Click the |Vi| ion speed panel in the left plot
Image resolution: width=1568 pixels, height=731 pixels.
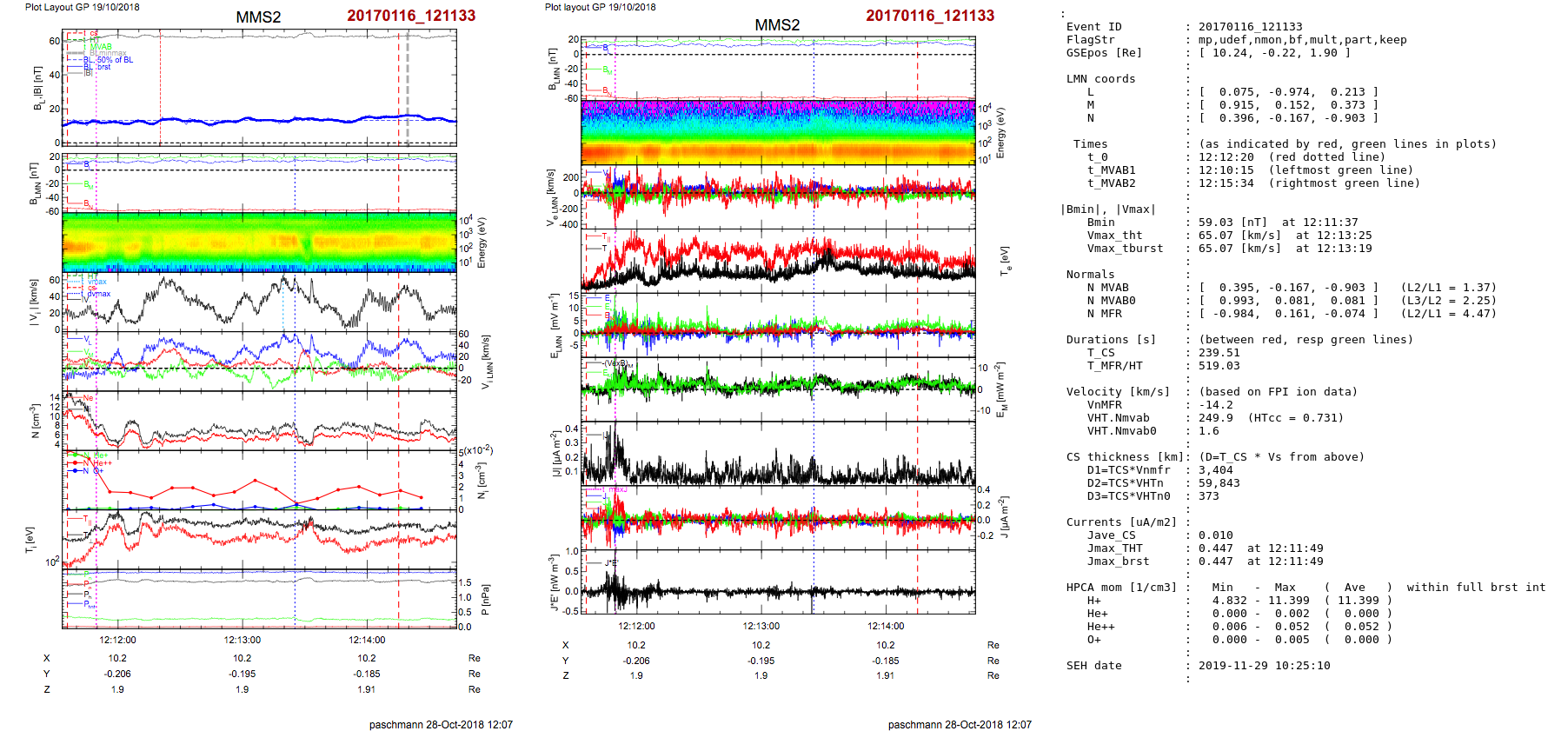259,302
